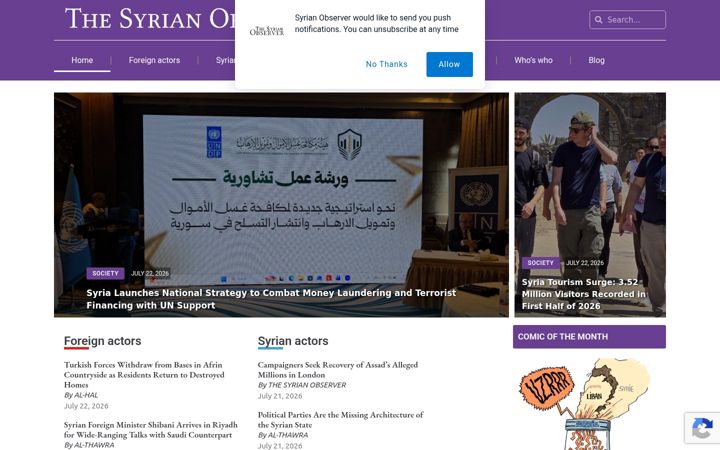The width and height of the screenshot is (720, 450).
Task: Open the Who's who menu item
Action: tap(533, 60)
